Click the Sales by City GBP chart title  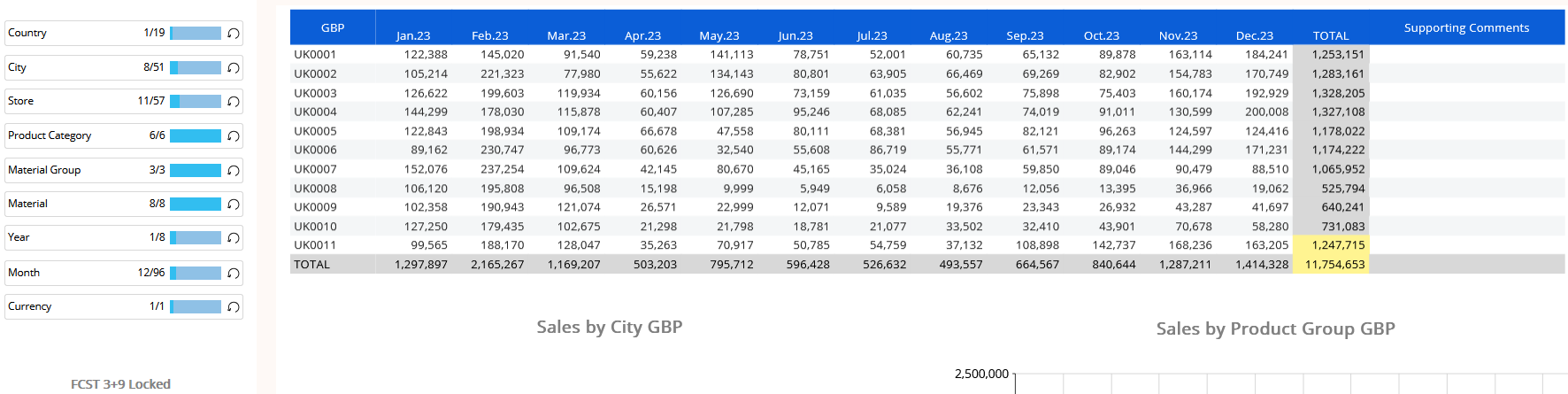pyautogui.click(x=609, y=327)
